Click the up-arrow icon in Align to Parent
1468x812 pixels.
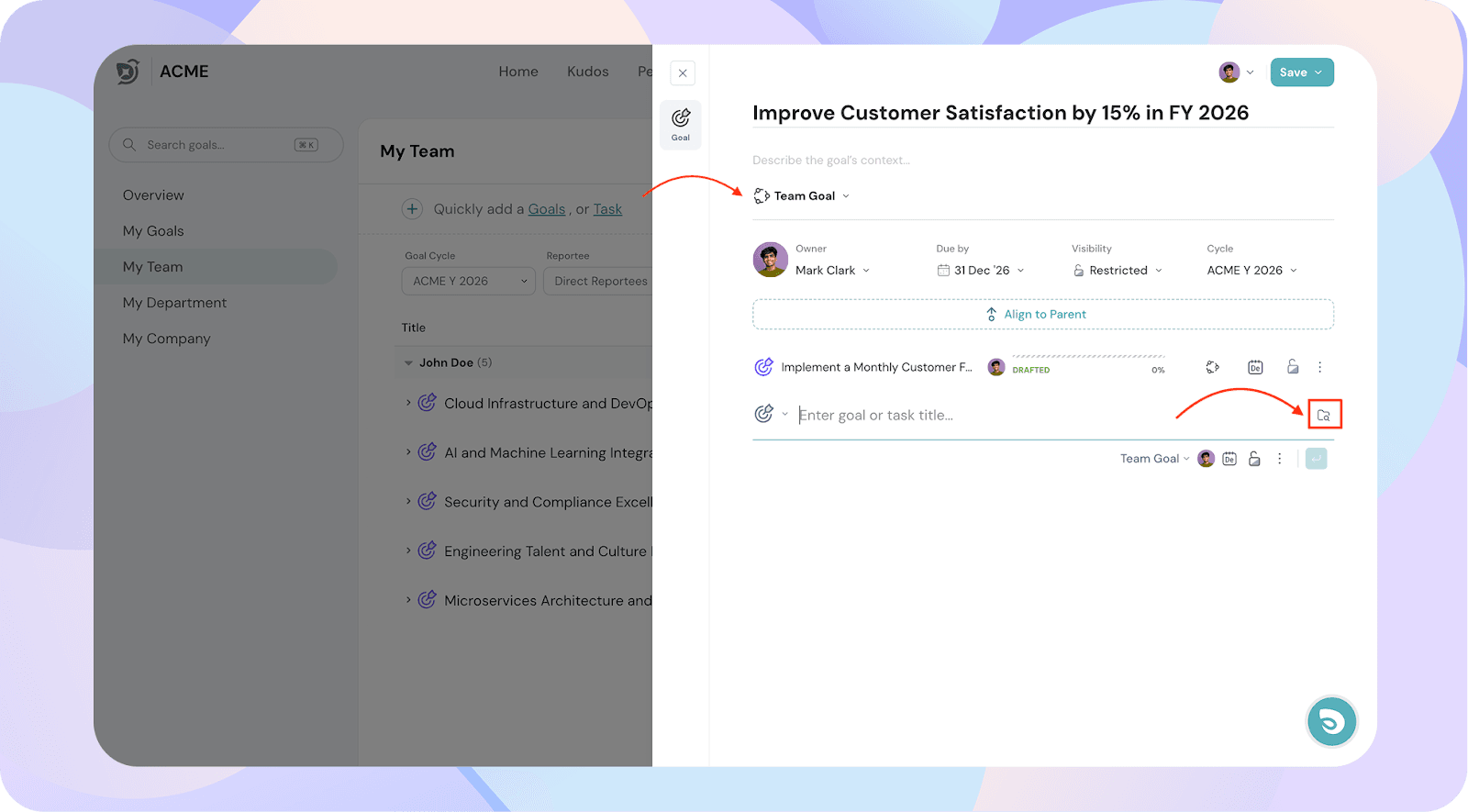click(991, 315)
